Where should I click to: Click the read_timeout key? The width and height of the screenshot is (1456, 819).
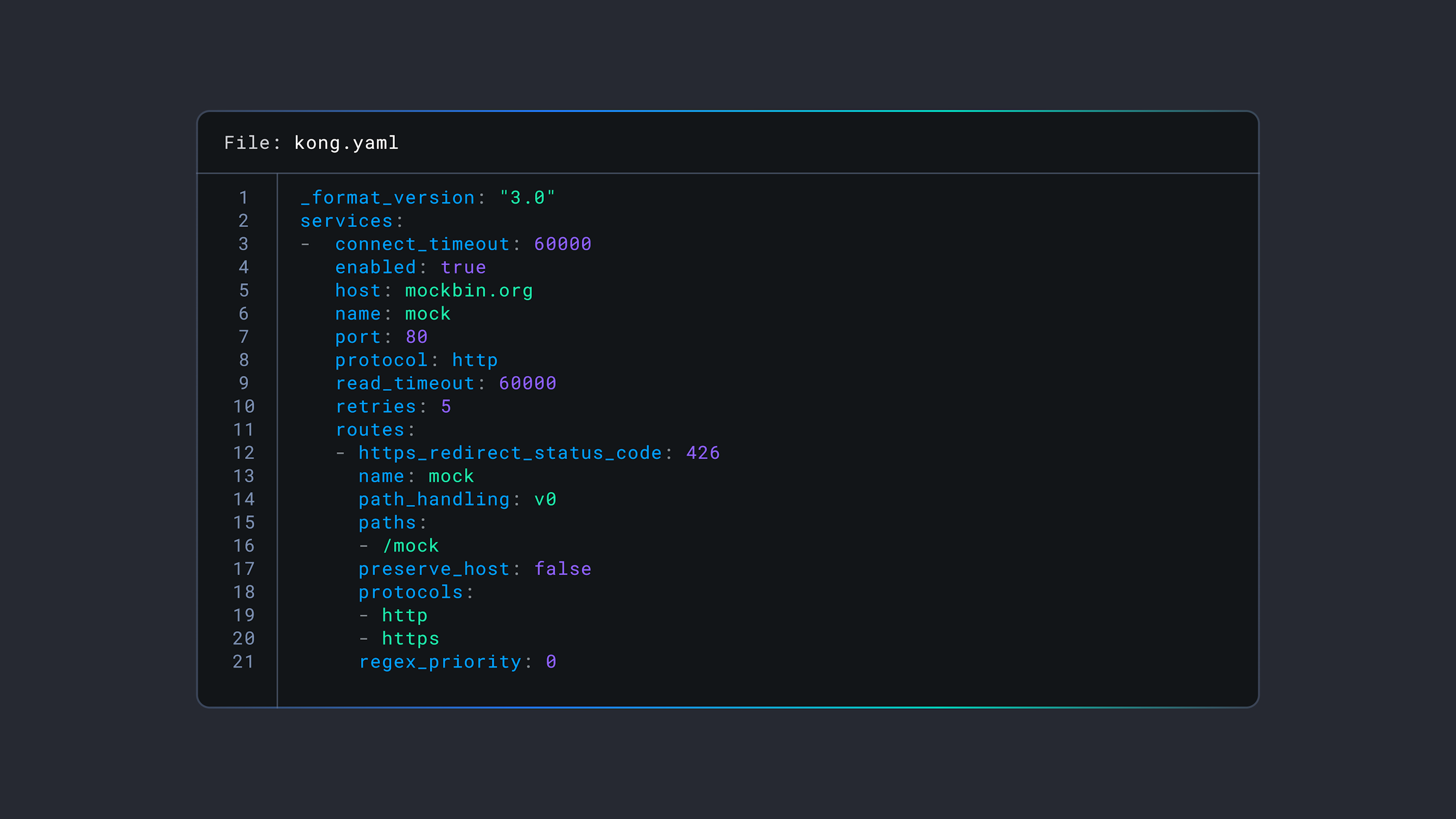[x=404, y=383]
